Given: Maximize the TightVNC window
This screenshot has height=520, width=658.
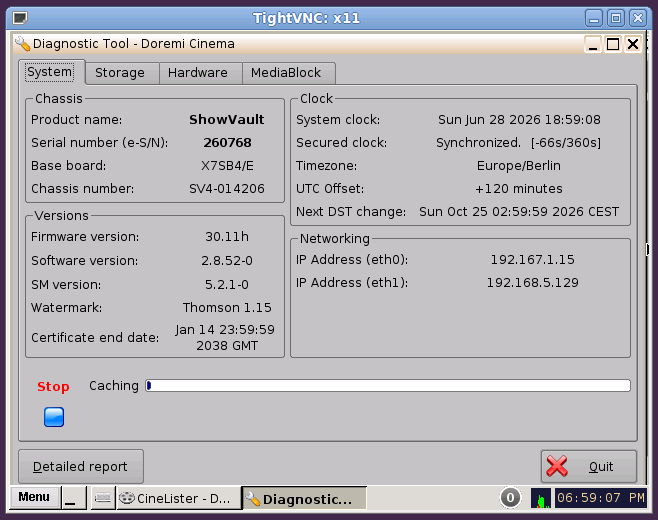Looking at the screenshot, I should [616, 18].
